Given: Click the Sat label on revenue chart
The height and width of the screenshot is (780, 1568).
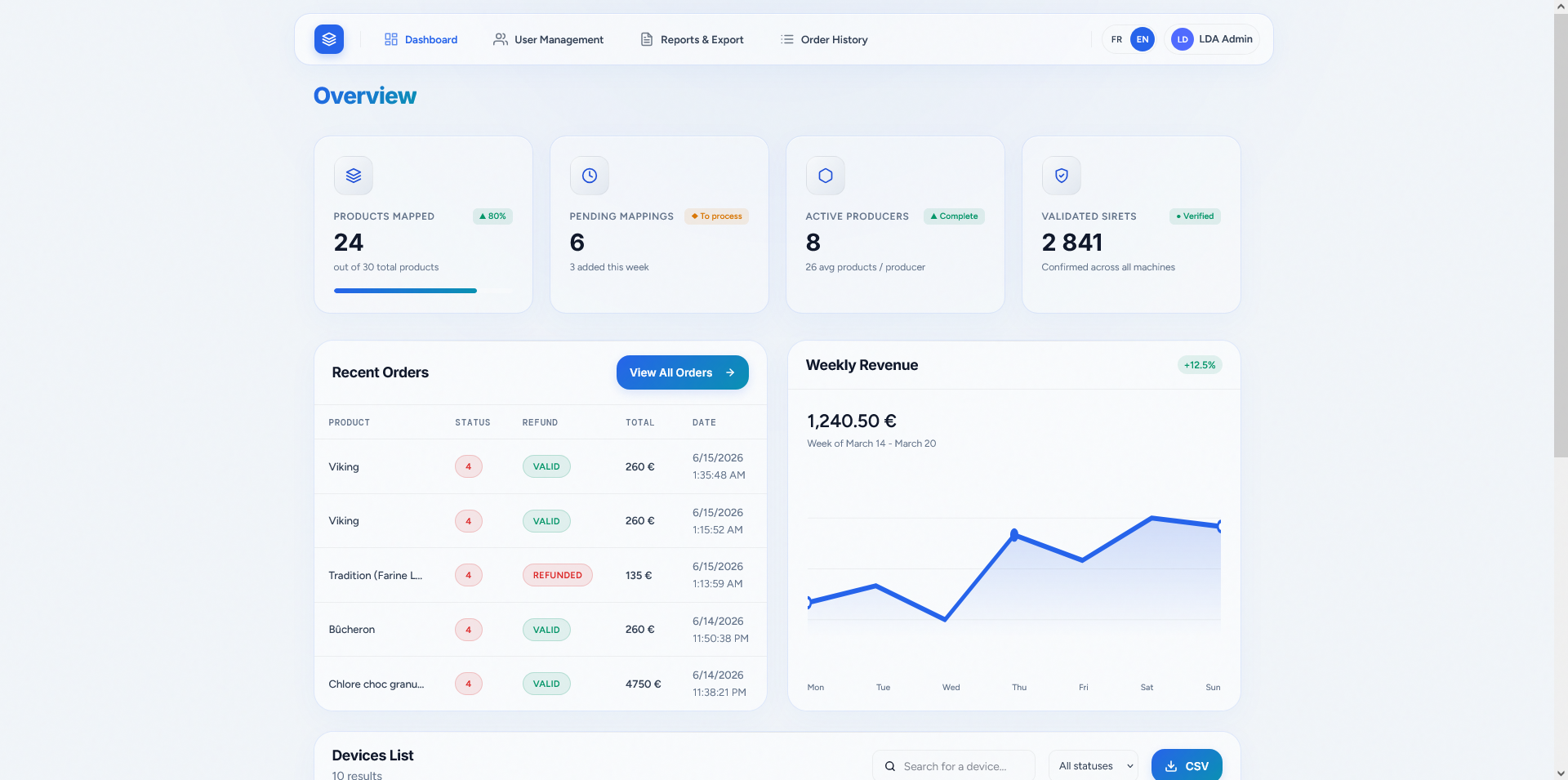Looking at the screenshot, I should point(1147,687).
